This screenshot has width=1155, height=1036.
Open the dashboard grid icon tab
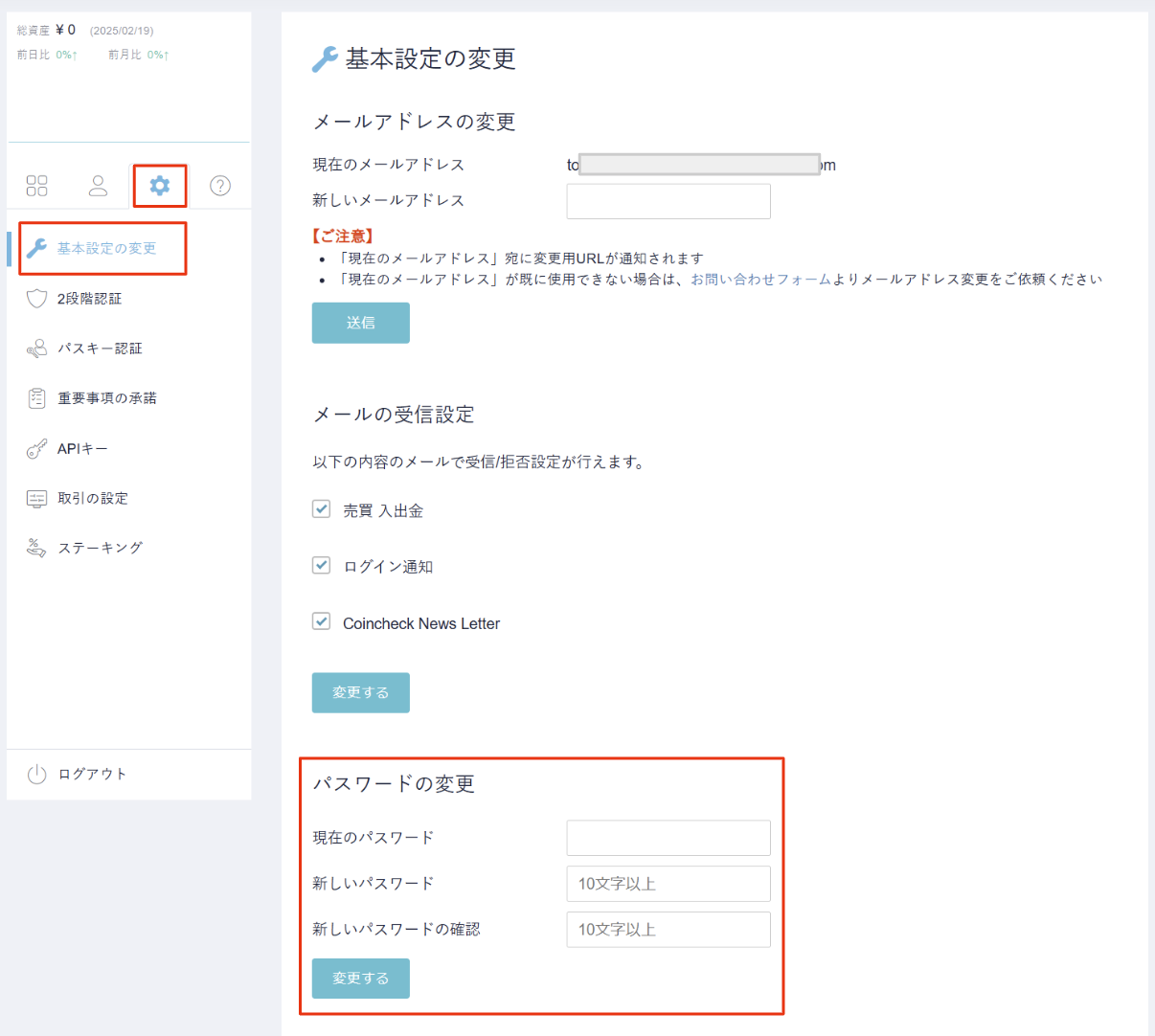pos(36,186)
